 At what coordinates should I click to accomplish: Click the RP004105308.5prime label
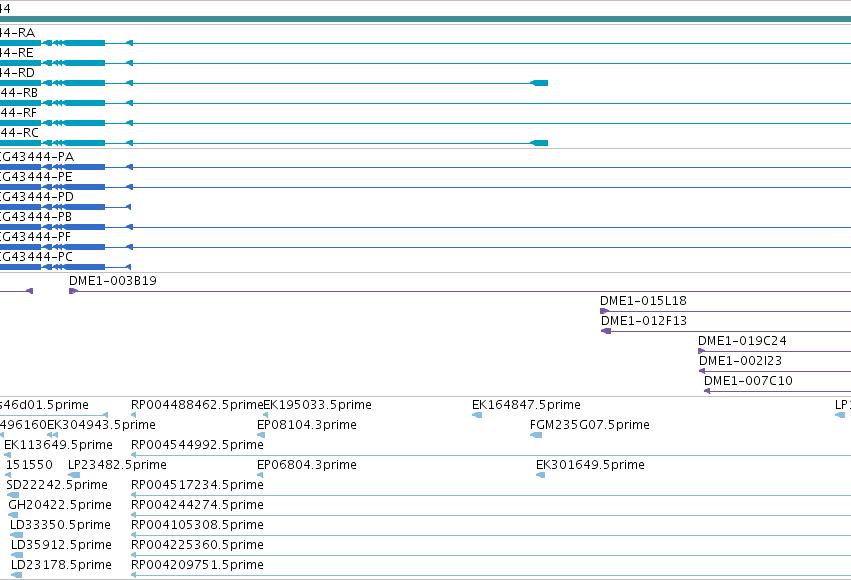point(197,525)
